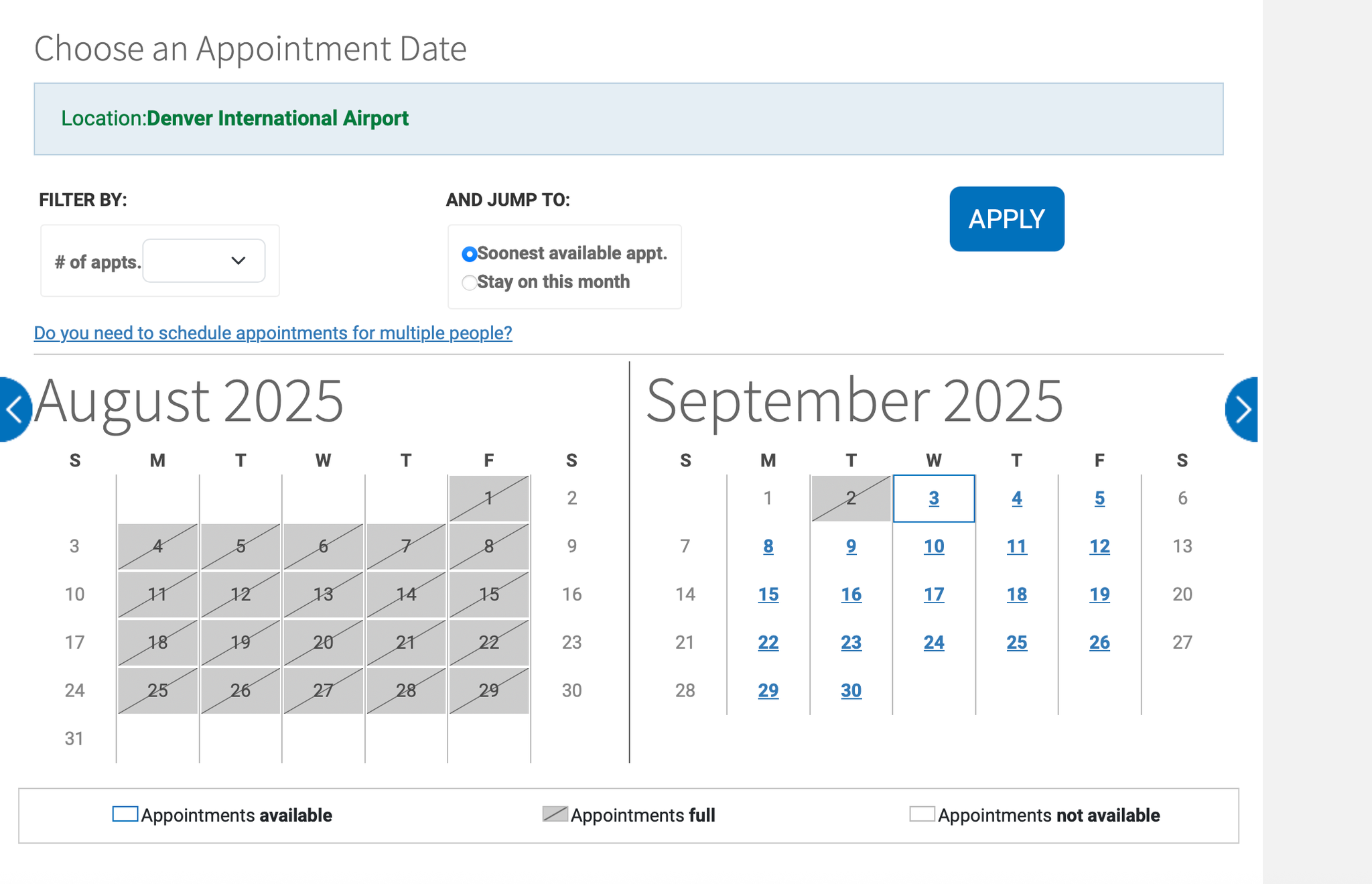Navigate to previous month with left arrow
1372x884 pixels.
(x=13, y=409)
